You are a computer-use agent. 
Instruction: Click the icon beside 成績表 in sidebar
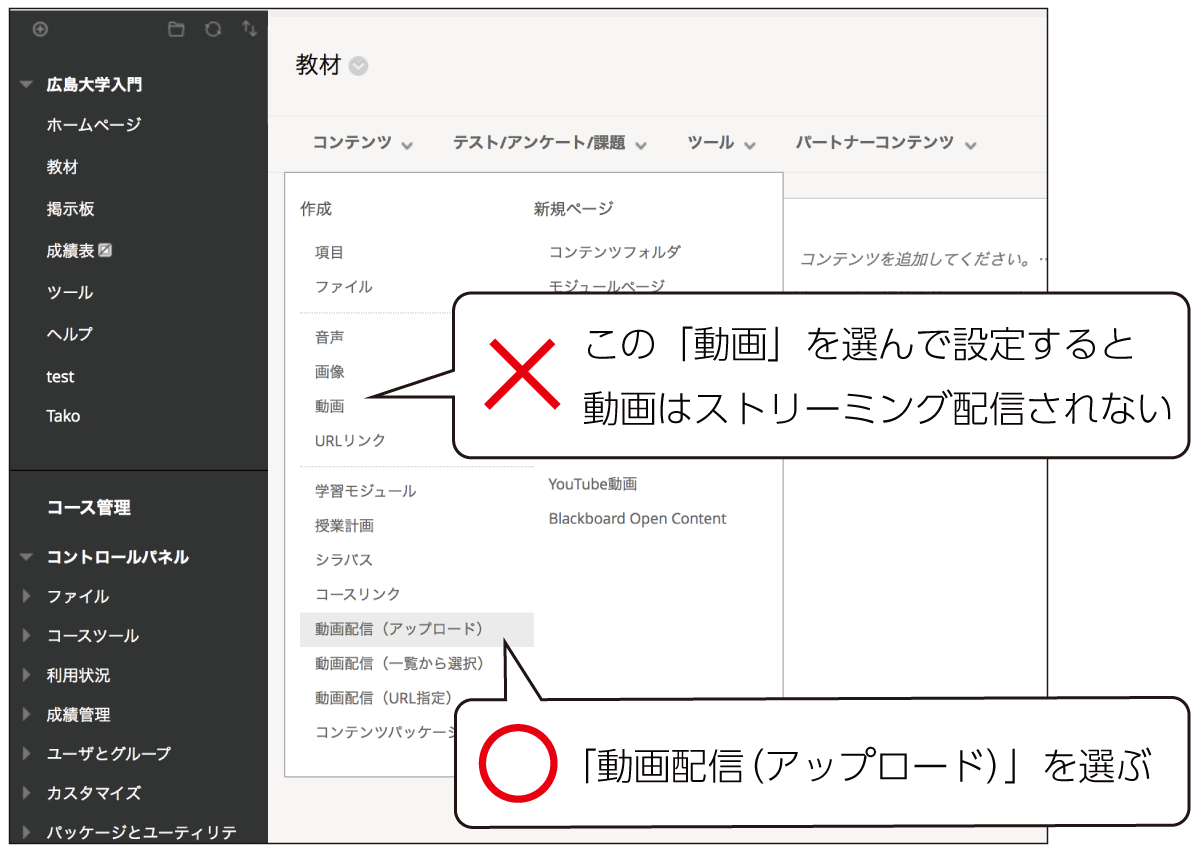[x=106, y=250]
